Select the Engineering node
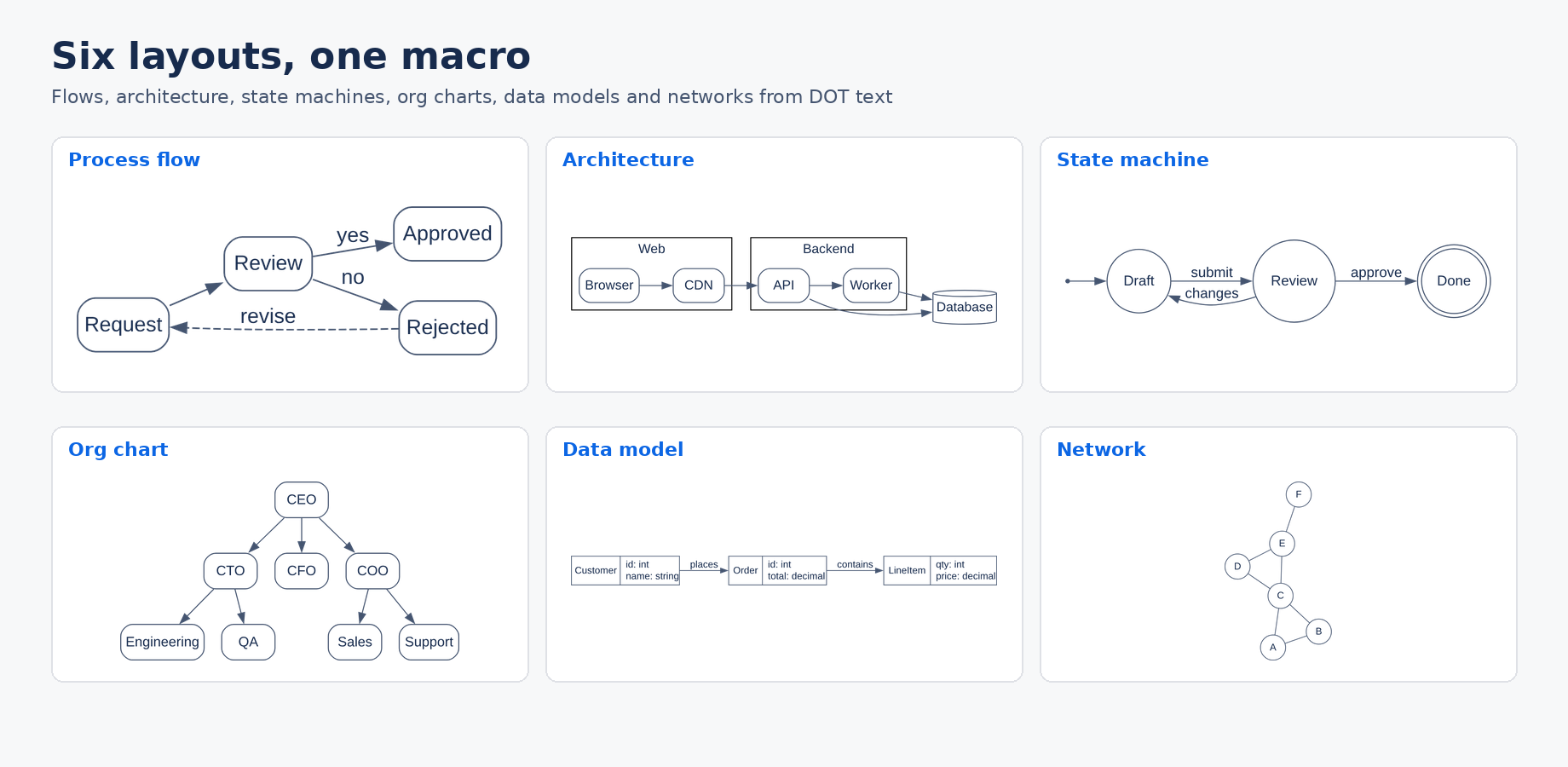1568x767 pixels. click(163, 642)
